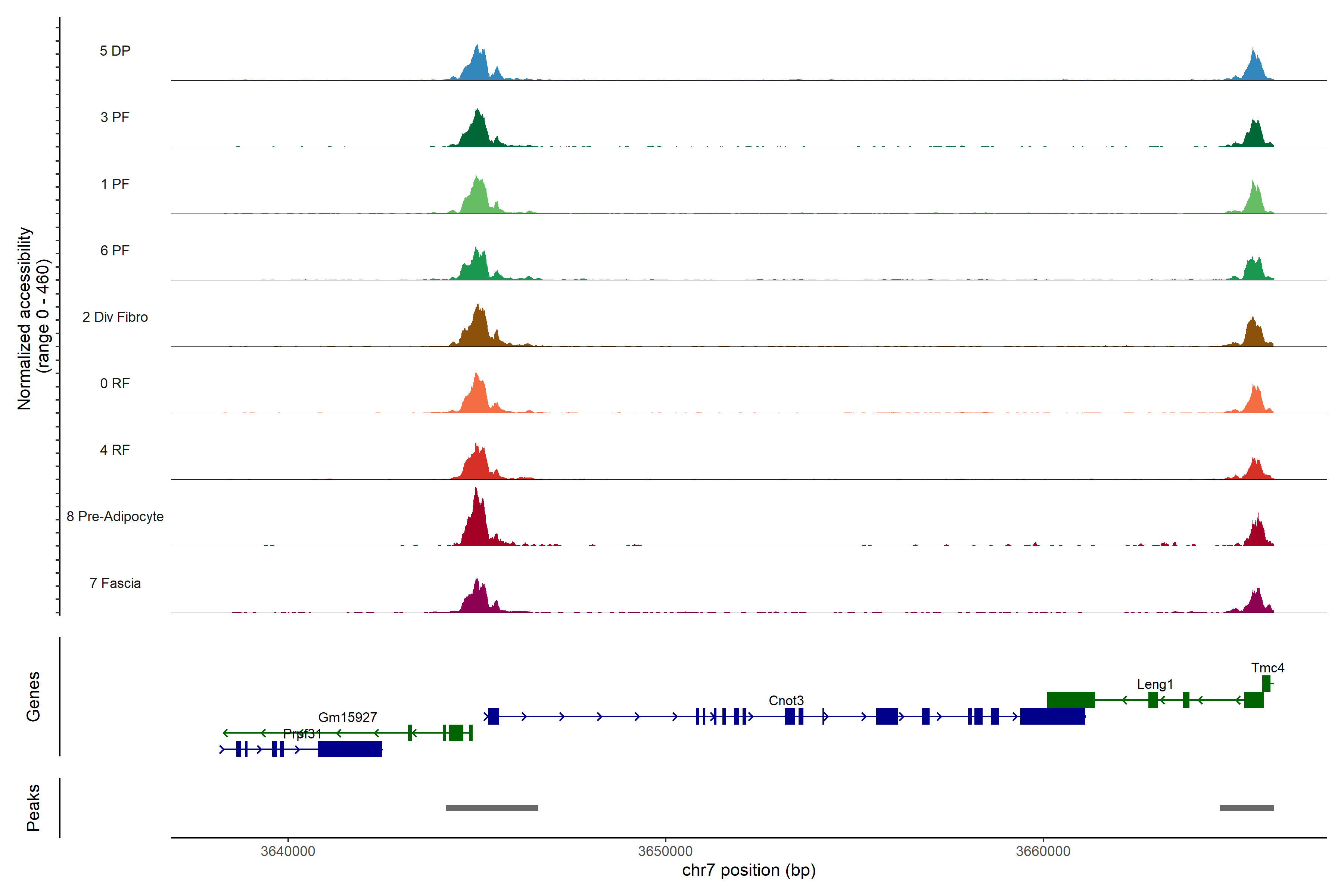Click the left gray peak bar
The image size is (1344, 896).
point(491,808)
